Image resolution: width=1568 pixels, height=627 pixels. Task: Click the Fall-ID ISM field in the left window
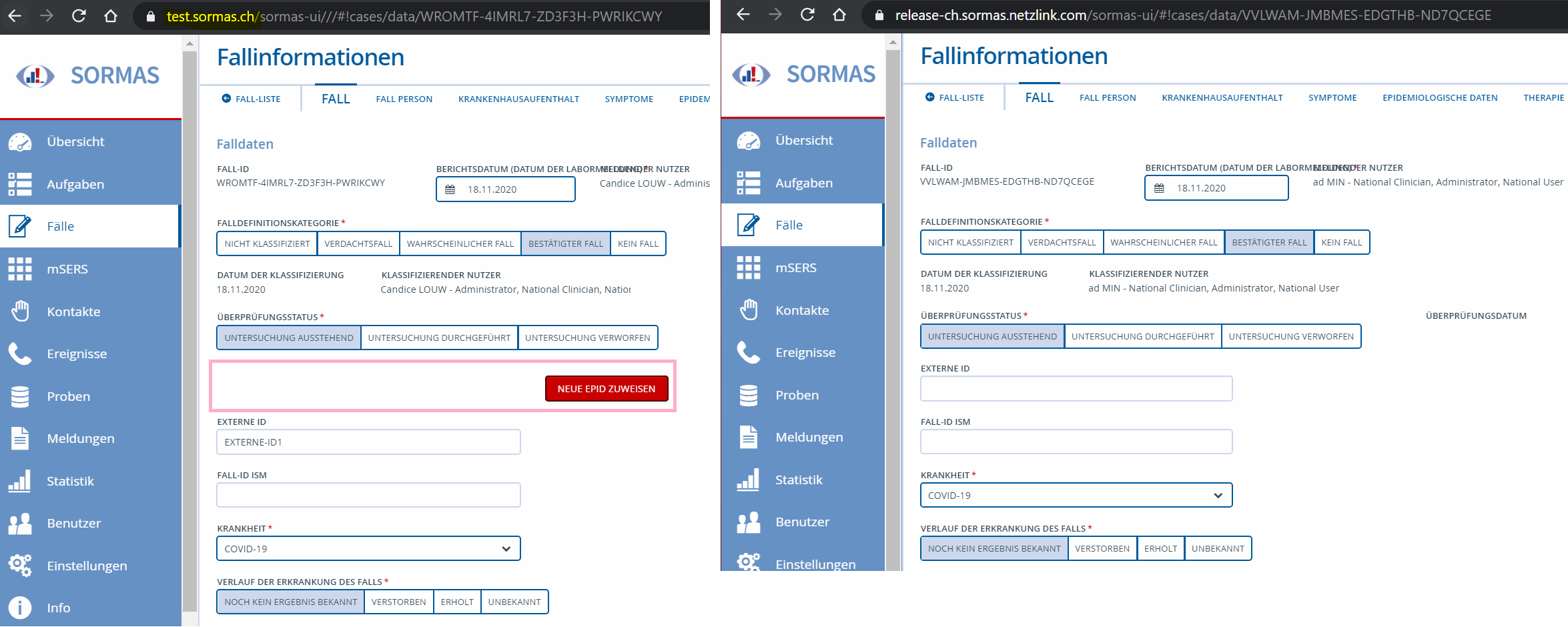(368, 495)
